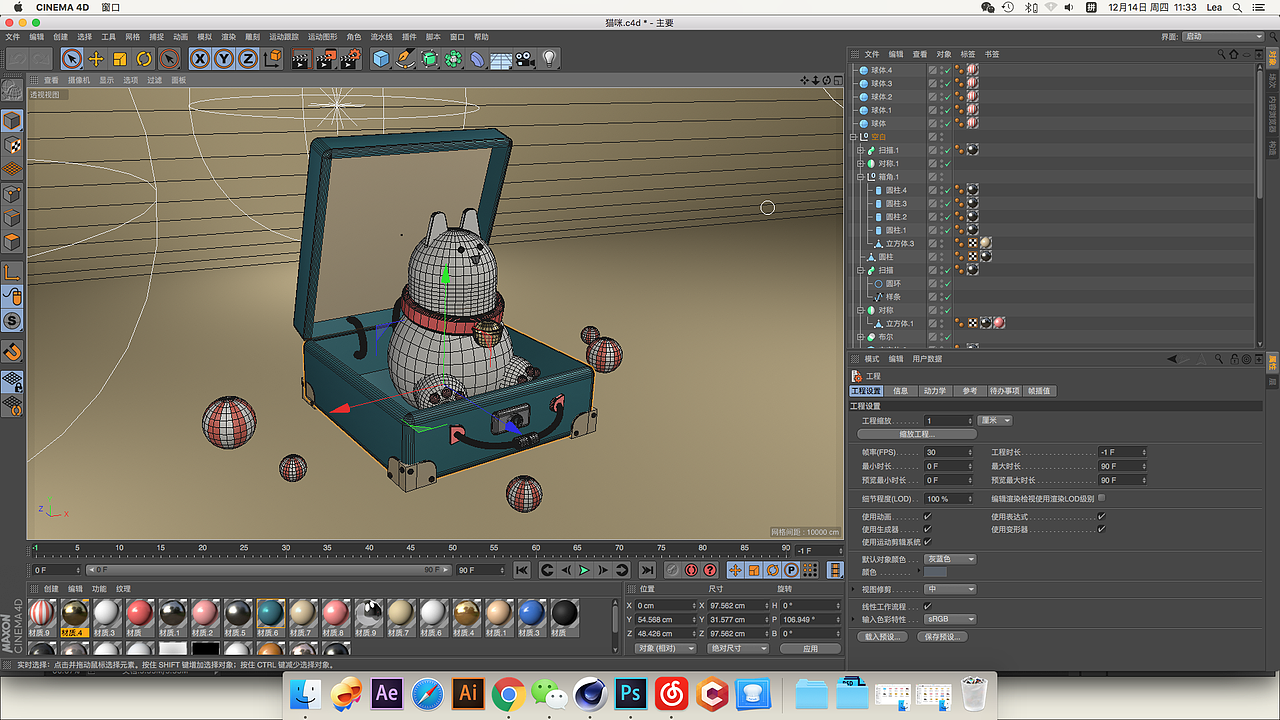The height and width of the screenshot is (720, 1280).
Task: Select the spline pen tool
Action: 405,59
